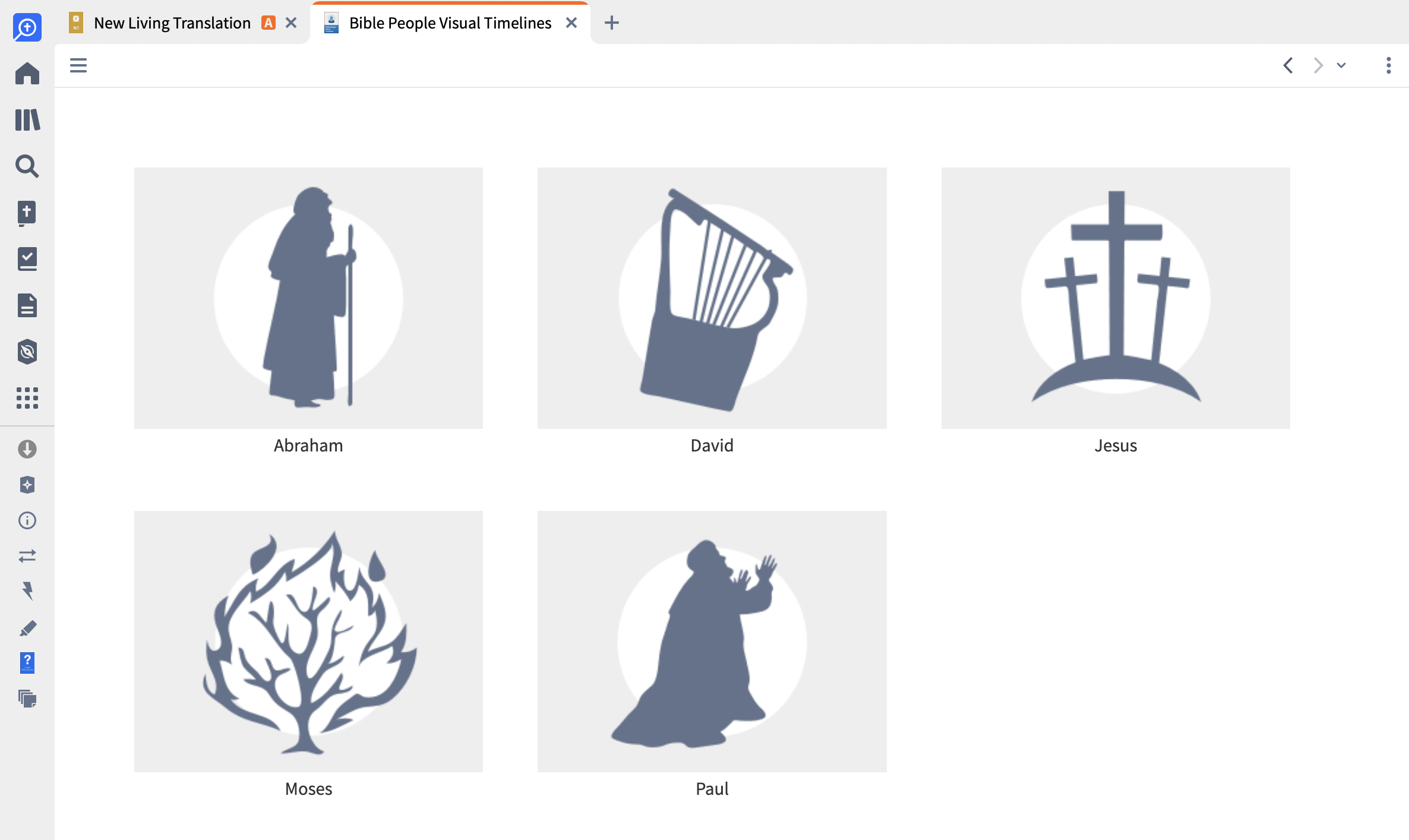Click the download arrow sidebar icon
Viewport: 1409px width, 840px height.
coord(27,449)
